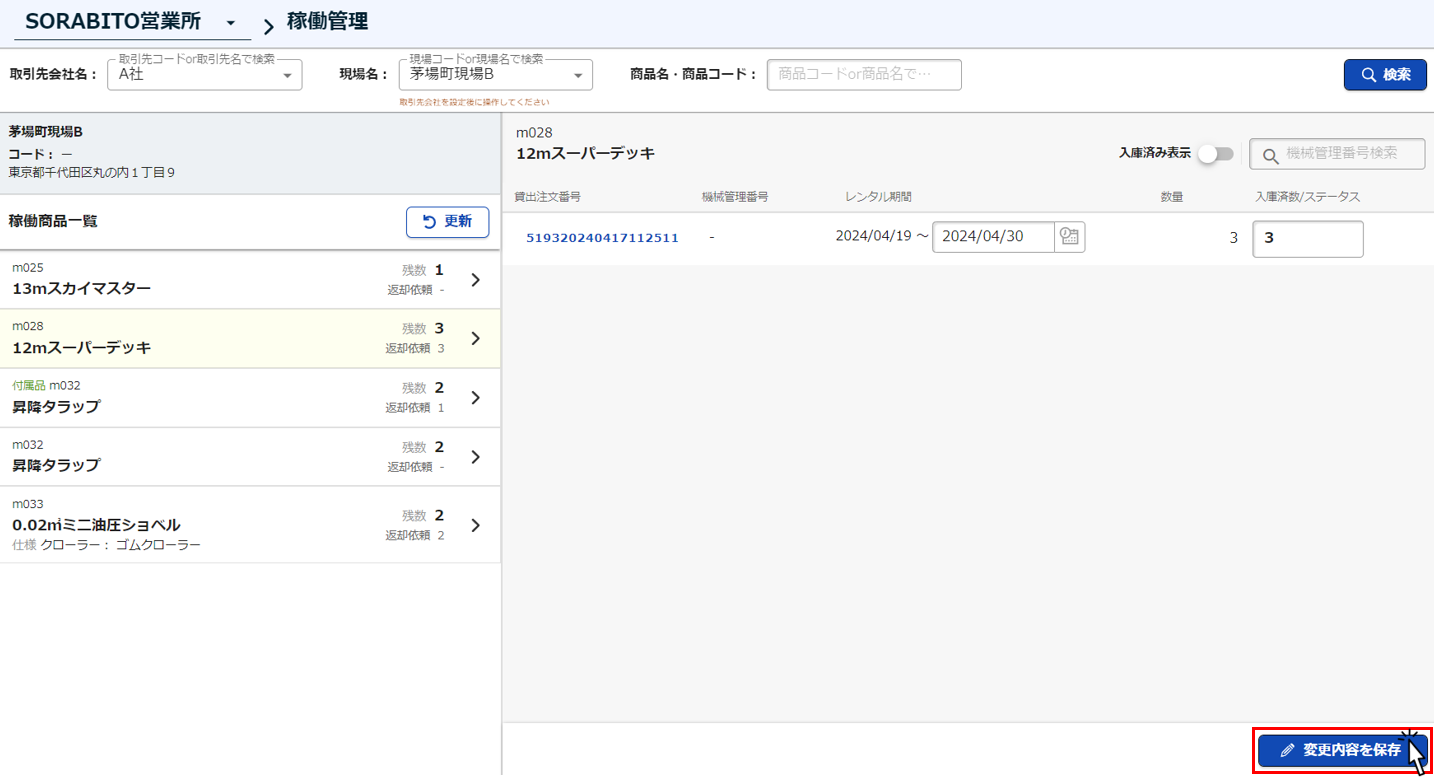Viewport: 1434px width, 780px height.
Task: Click the start date 2024/04/19 text
Action: tap(874, 237)
